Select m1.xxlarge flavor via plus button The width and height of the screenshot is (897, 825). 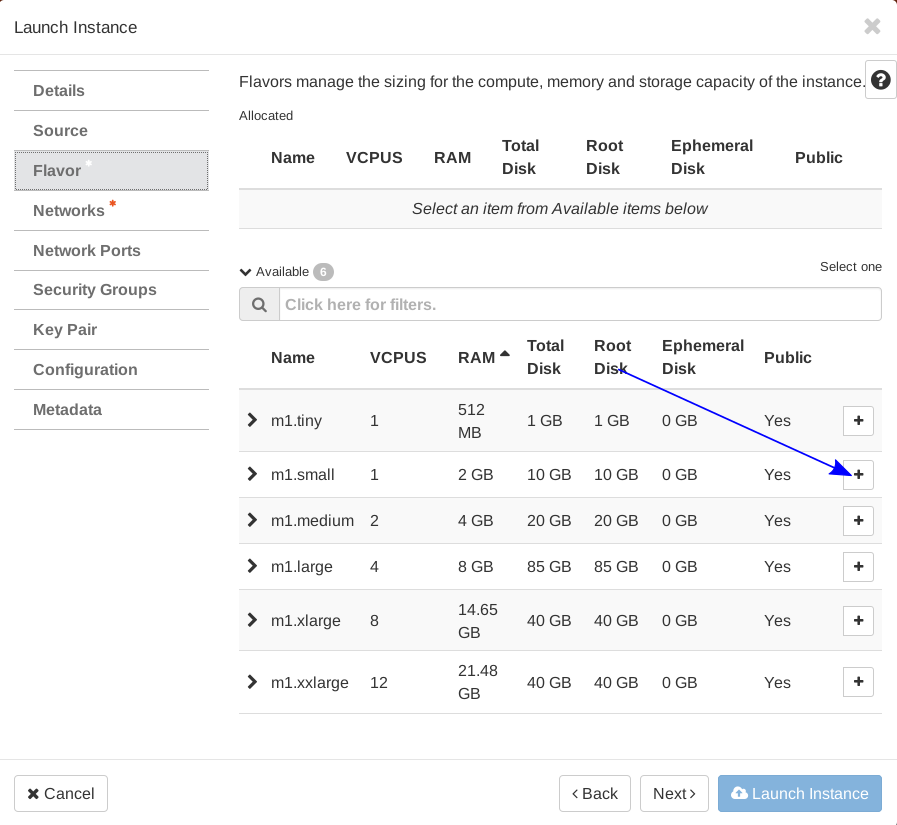point(858,682)
